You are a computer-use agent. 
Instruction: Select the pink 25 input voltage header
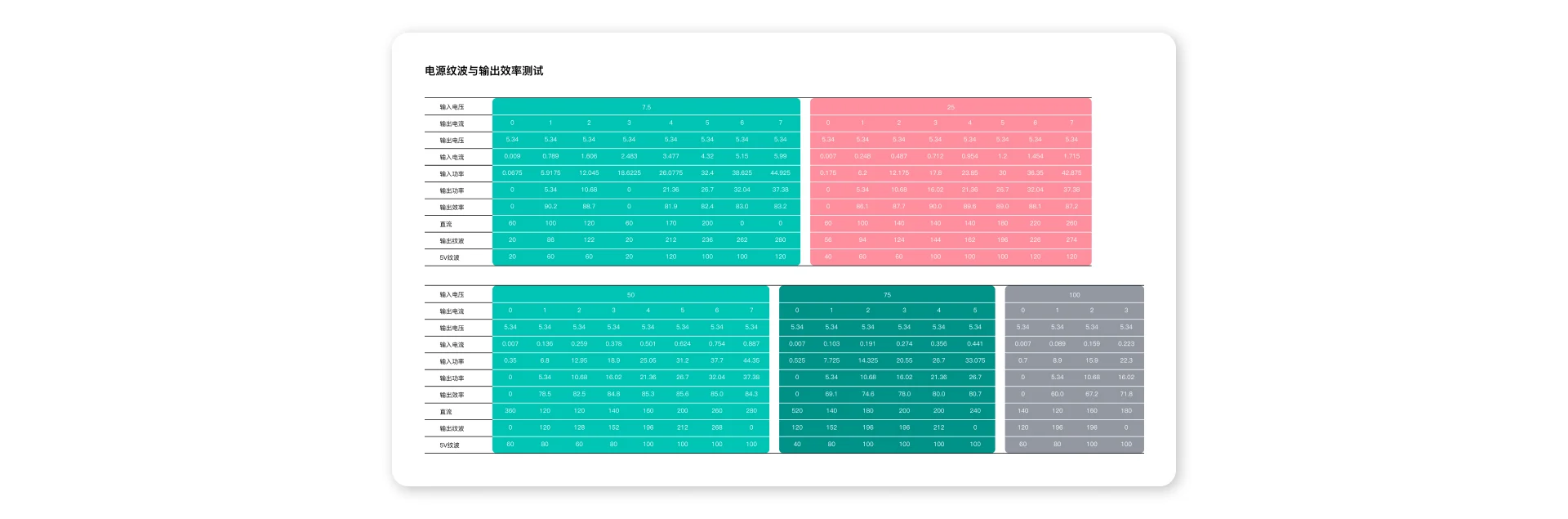(x=951, y=107)
